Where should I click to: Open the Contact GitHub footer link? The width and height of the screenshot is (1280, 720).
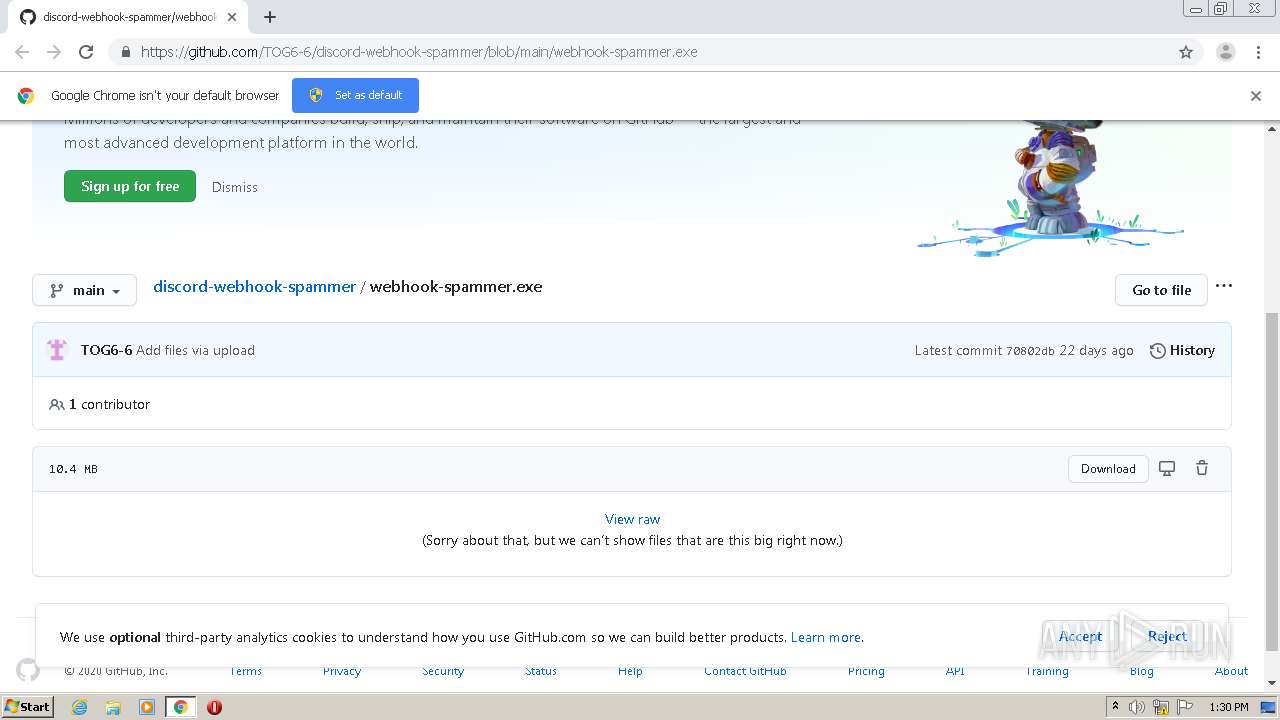(745, 671)
